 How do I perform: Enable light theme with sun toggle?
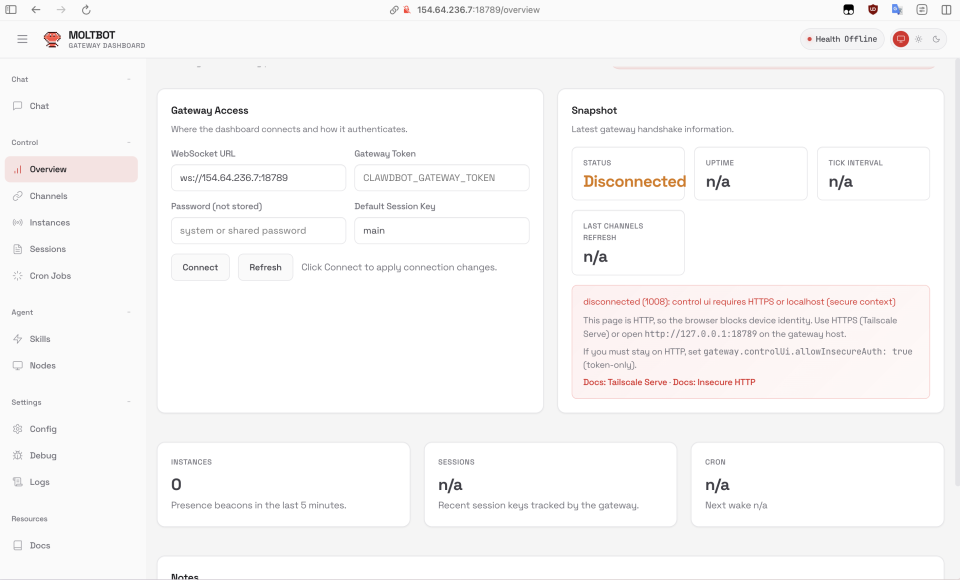(919, 39)
